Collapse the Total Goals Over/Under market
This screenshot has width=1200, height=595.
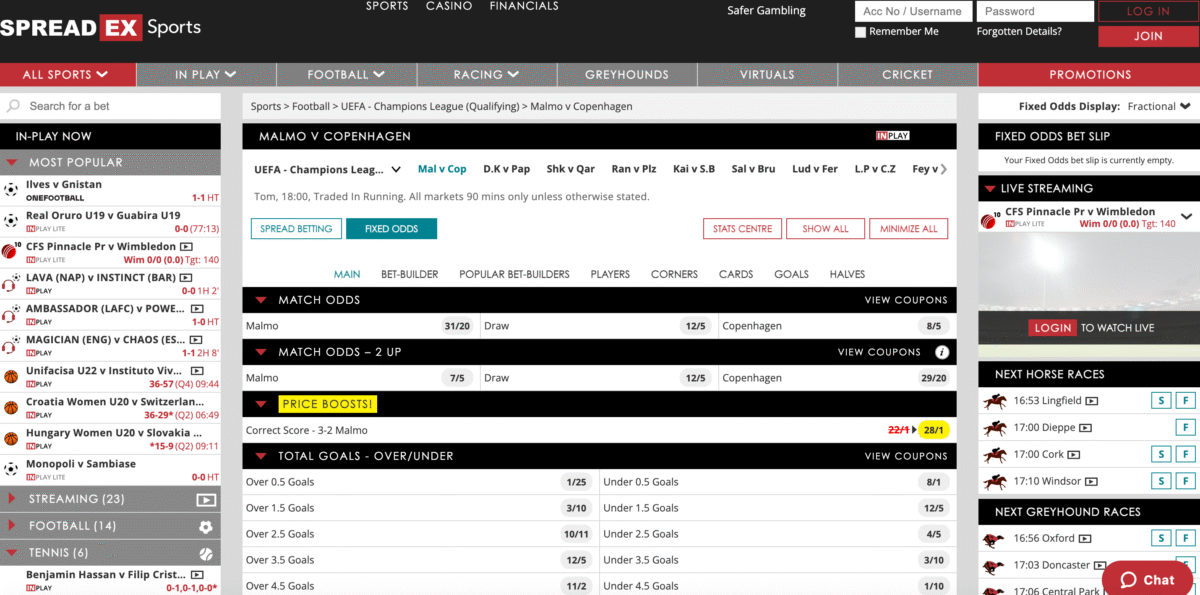click(261, 456)
